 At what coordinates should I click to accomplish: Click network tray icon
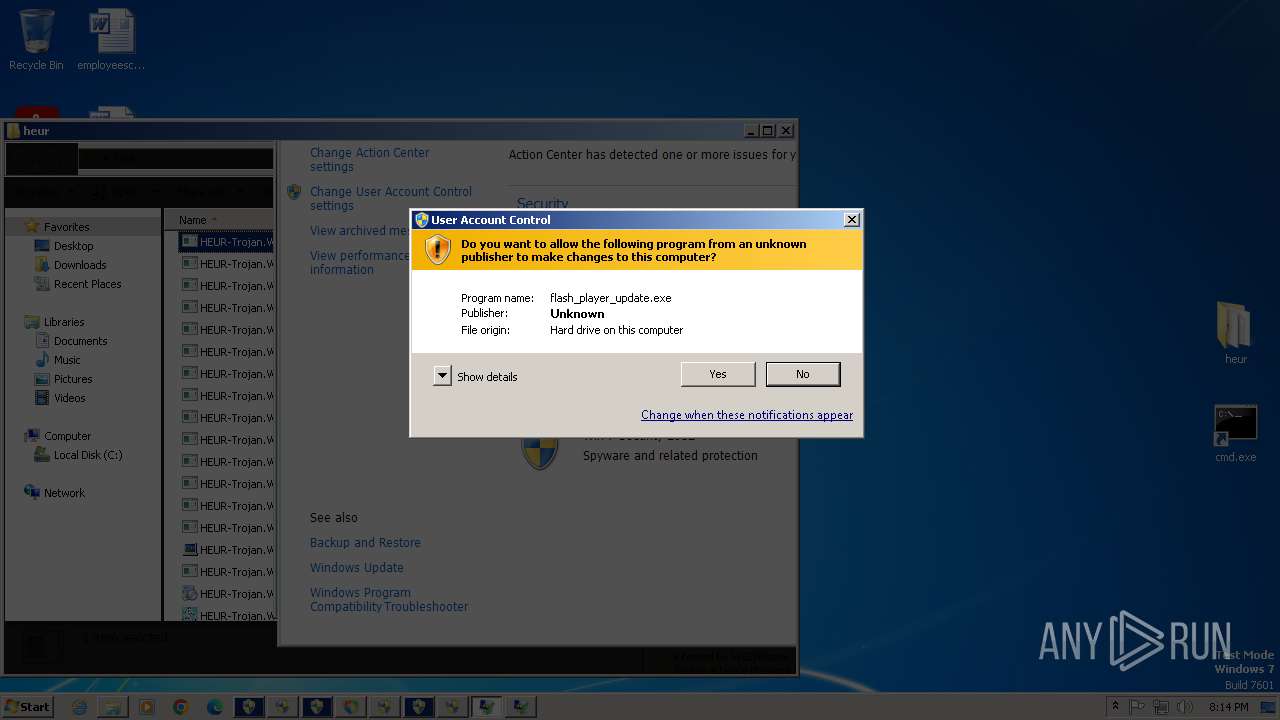pos(1161,707)
